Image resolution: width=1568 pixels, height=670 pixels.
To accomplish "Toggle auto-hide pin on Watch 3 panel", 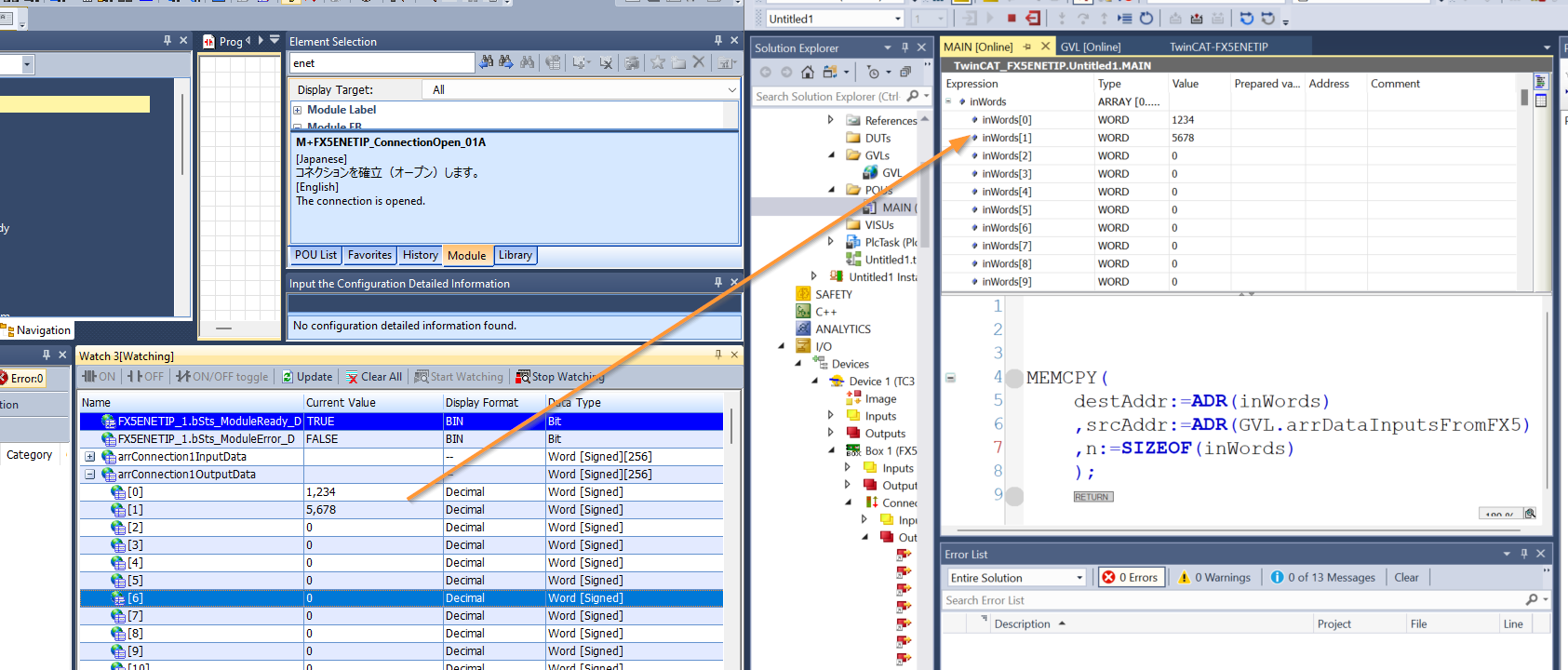I will 717,355.
